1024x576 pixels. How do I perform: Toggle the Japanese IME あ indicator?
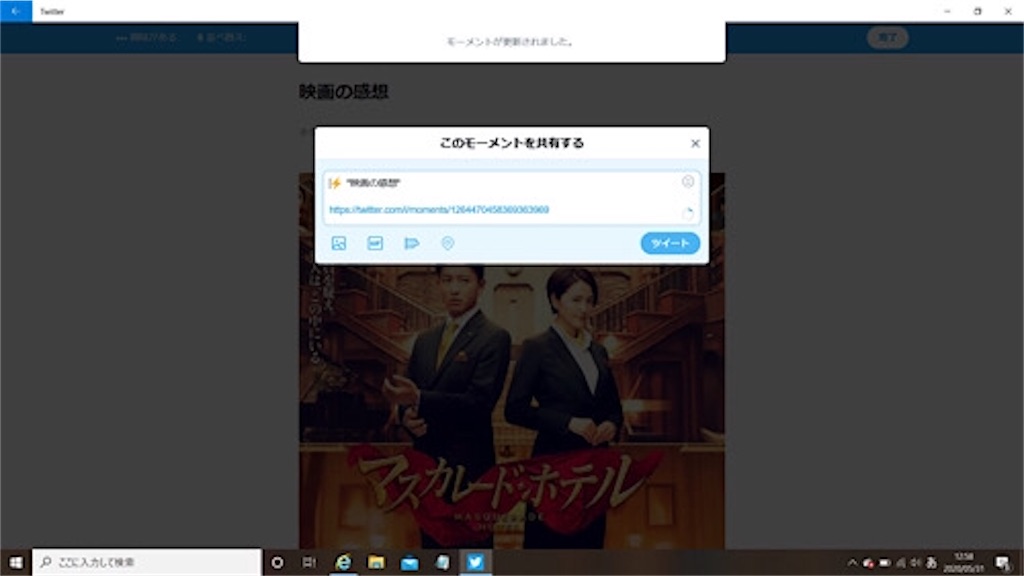(x=931, y=562)
